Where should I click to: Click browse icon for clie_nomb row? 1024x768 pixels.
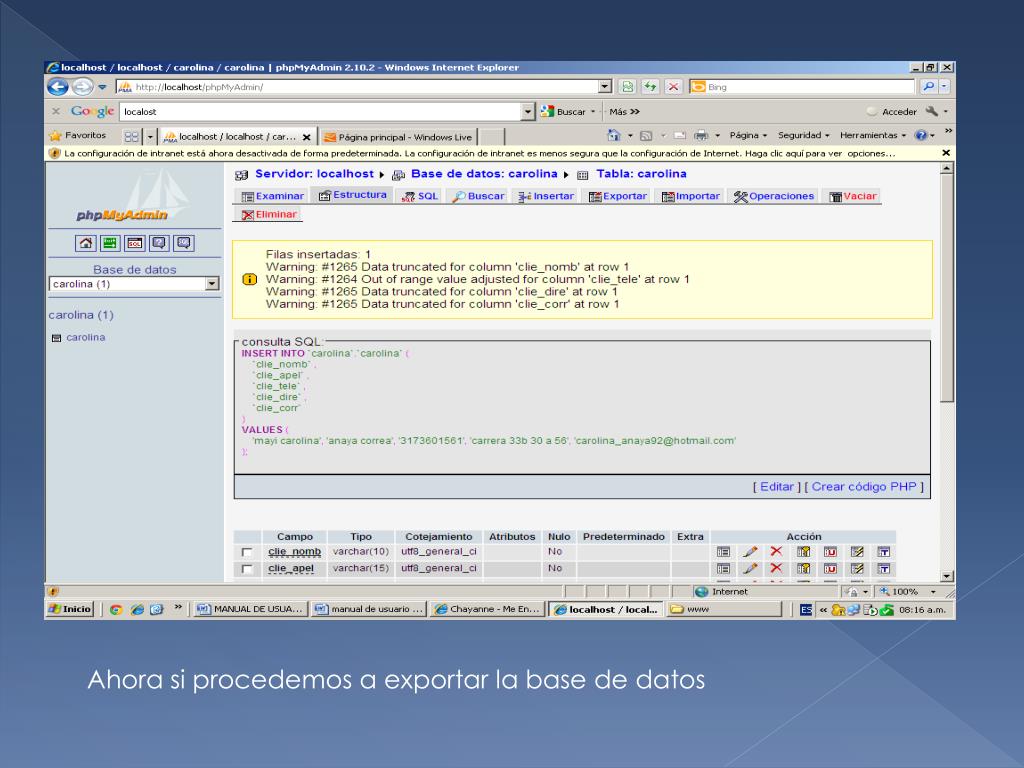pyautogui.click(x=723, y=552)
